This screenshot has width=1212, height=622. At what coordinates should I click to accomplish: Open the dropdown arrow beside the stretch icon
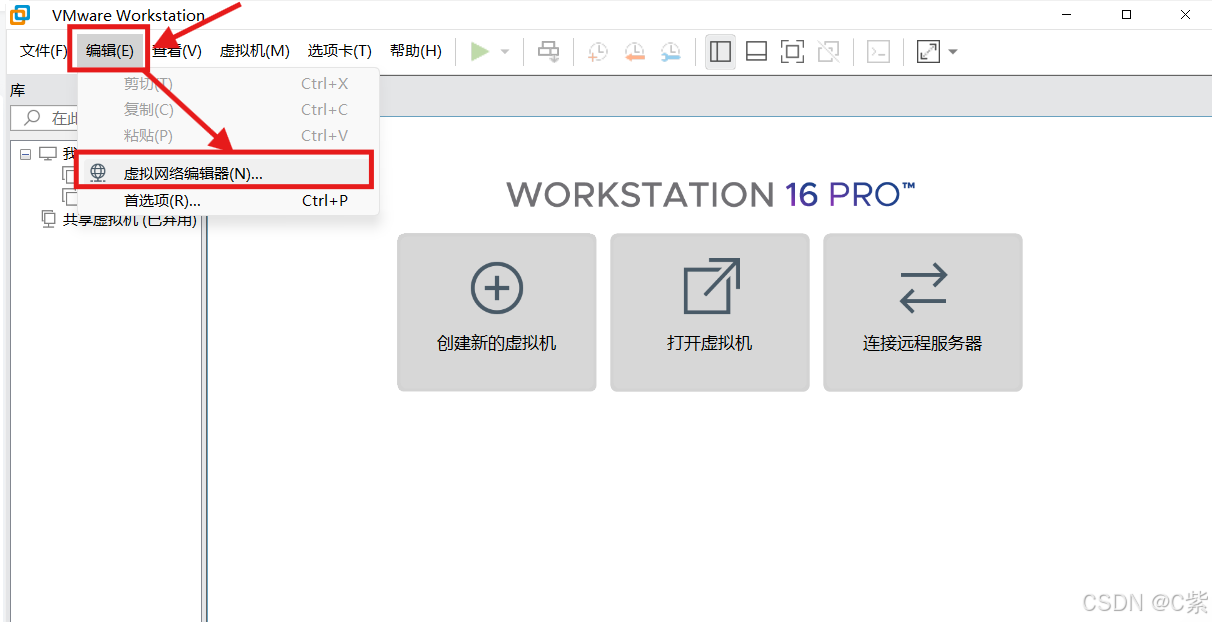coord(953,52)
